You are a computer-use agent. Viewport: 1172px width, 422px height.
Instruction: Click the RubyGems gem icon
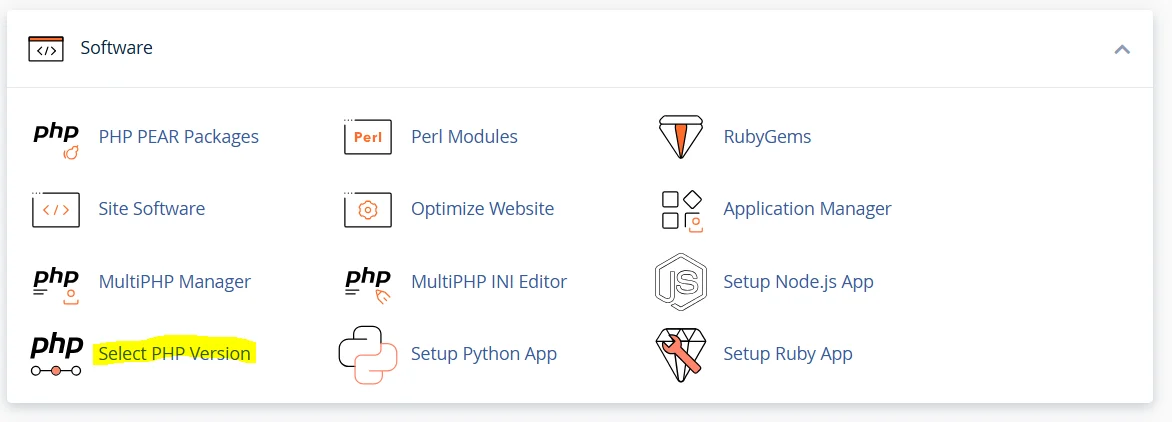click(681, 137)
